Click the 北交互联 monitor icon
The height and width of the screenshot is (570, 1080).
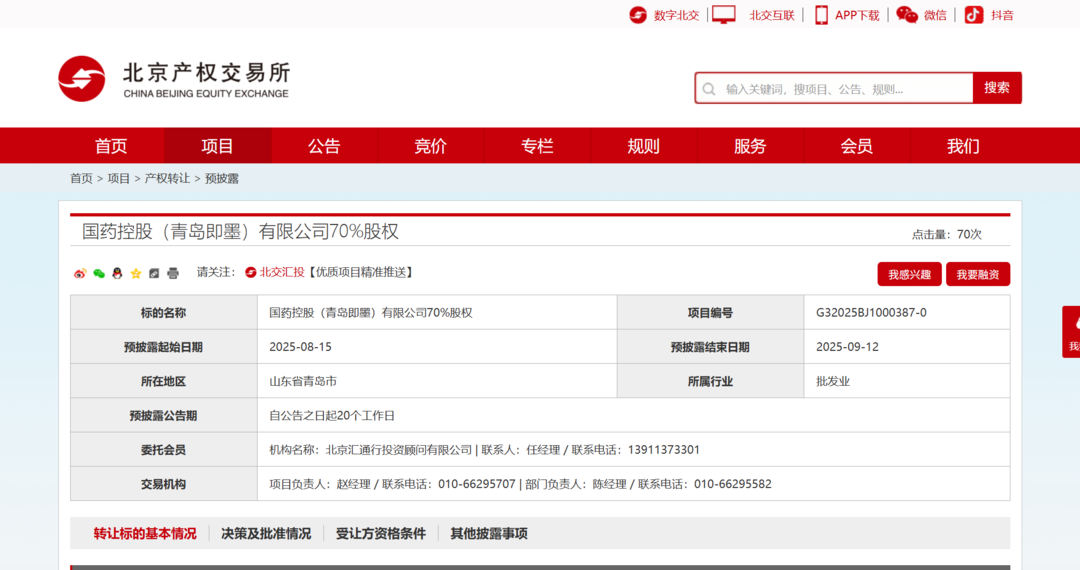[723, 14]
